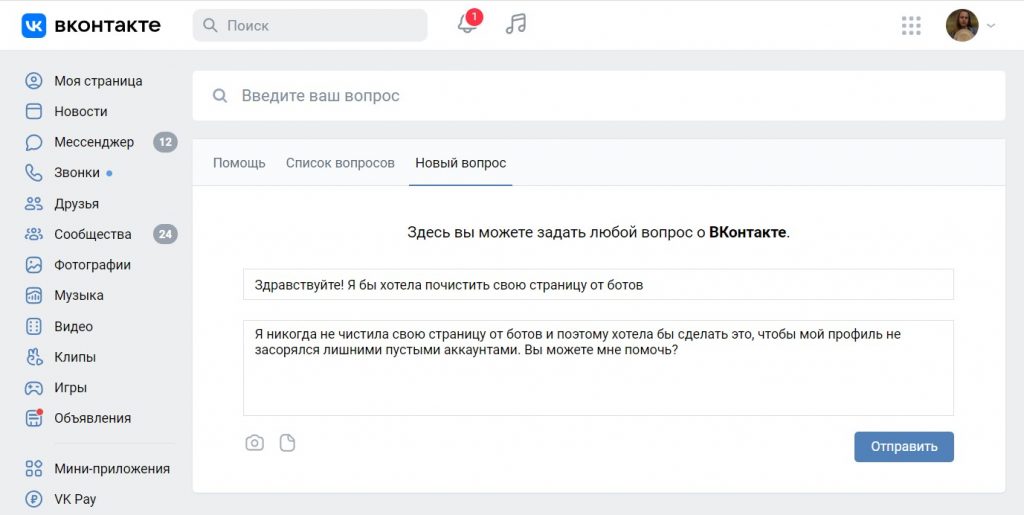Attach a photo with camera icon
1024x515 pixels.
255,443
